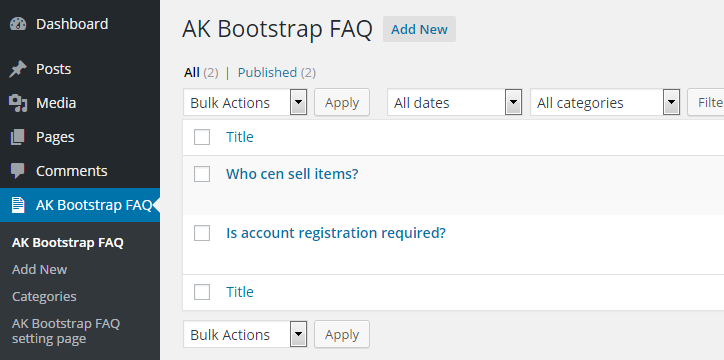
Task: Click the Comments speech bubble icon
Action: pos(18,171)
